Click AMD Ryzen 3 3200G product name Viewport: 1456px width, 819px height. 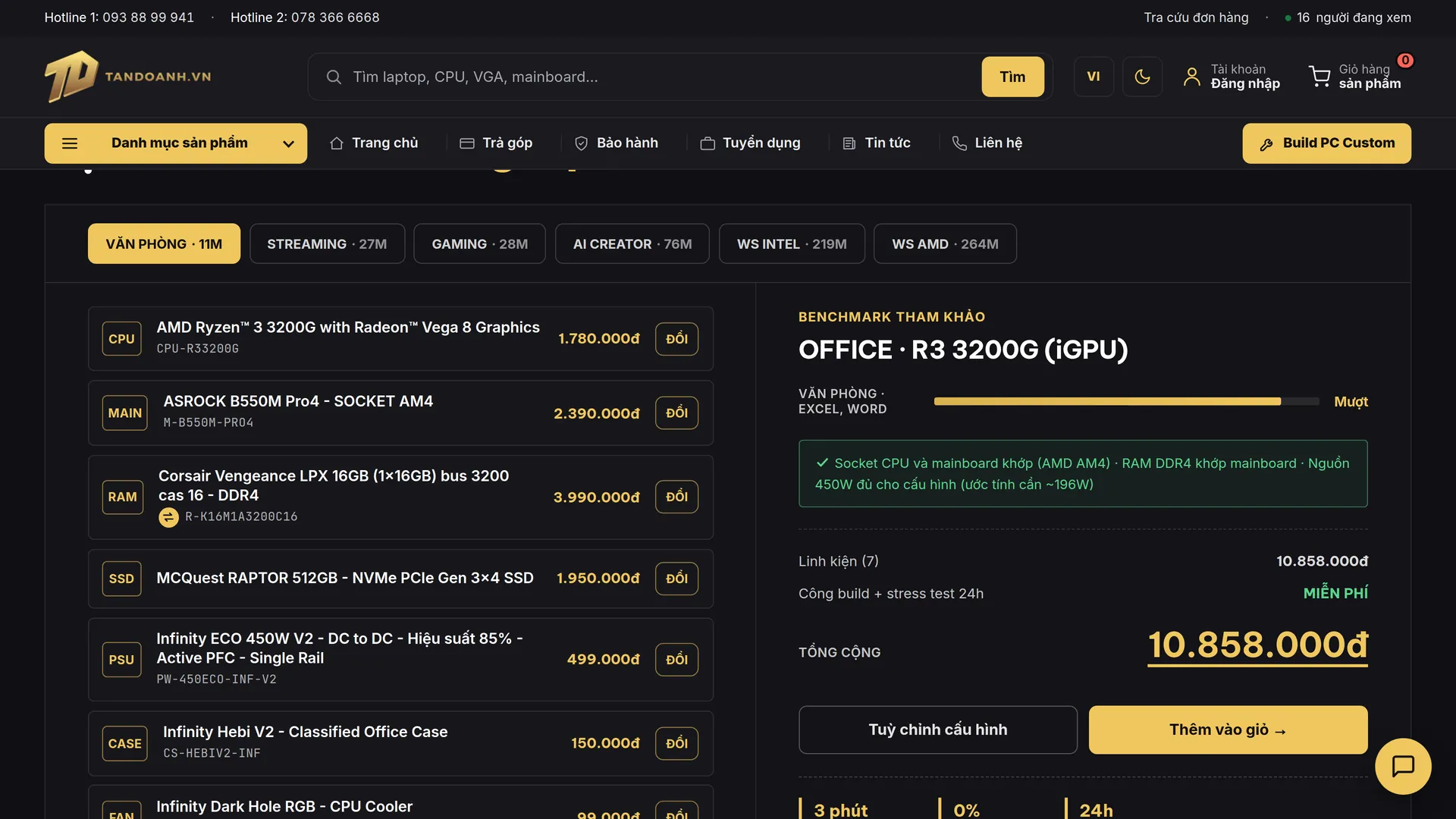pyautogui.click(x=348, y=328)
